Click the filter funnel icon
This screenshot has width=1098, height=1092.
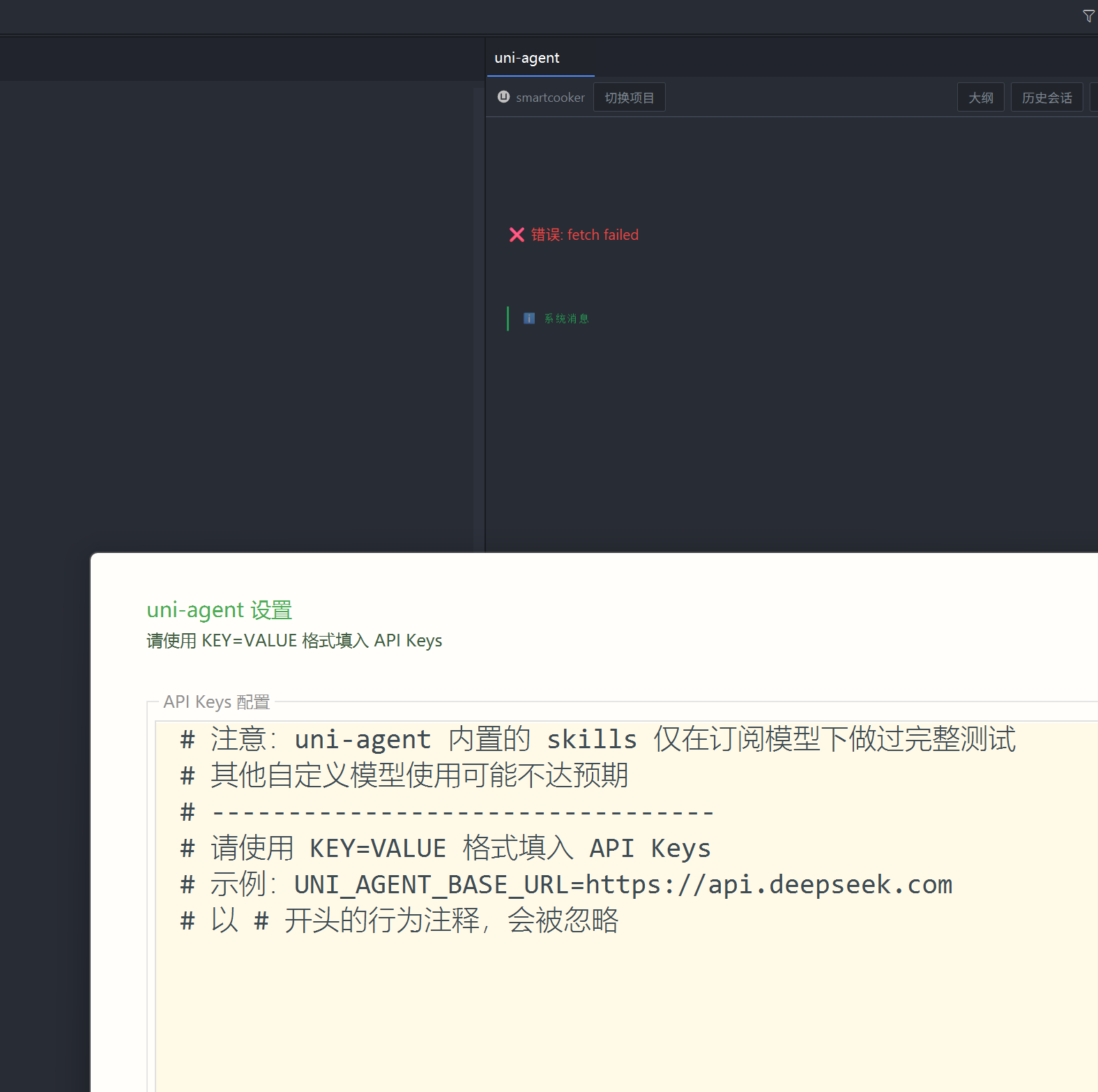(1088, 16)
